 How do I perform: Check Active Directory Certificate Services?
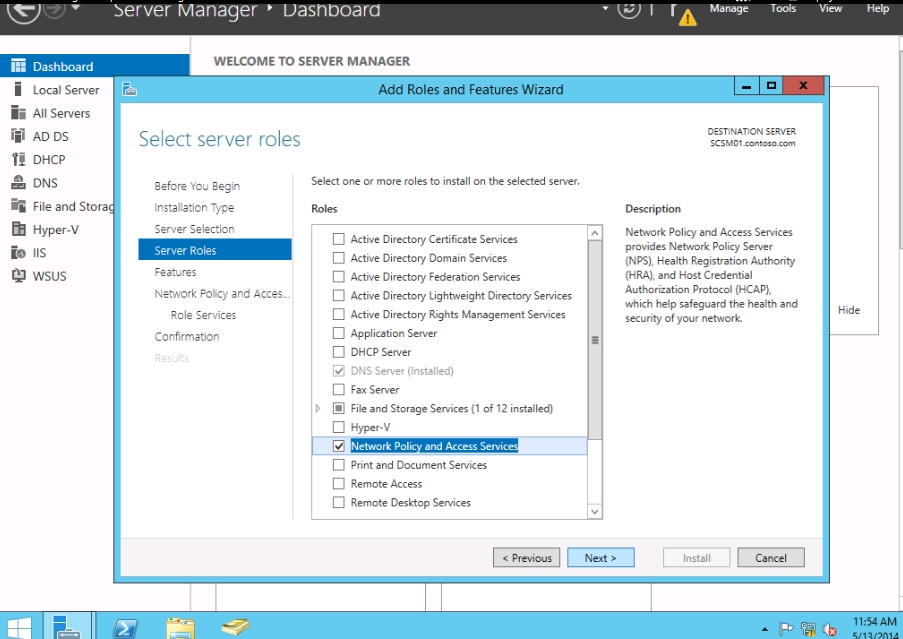click(339, 239)
